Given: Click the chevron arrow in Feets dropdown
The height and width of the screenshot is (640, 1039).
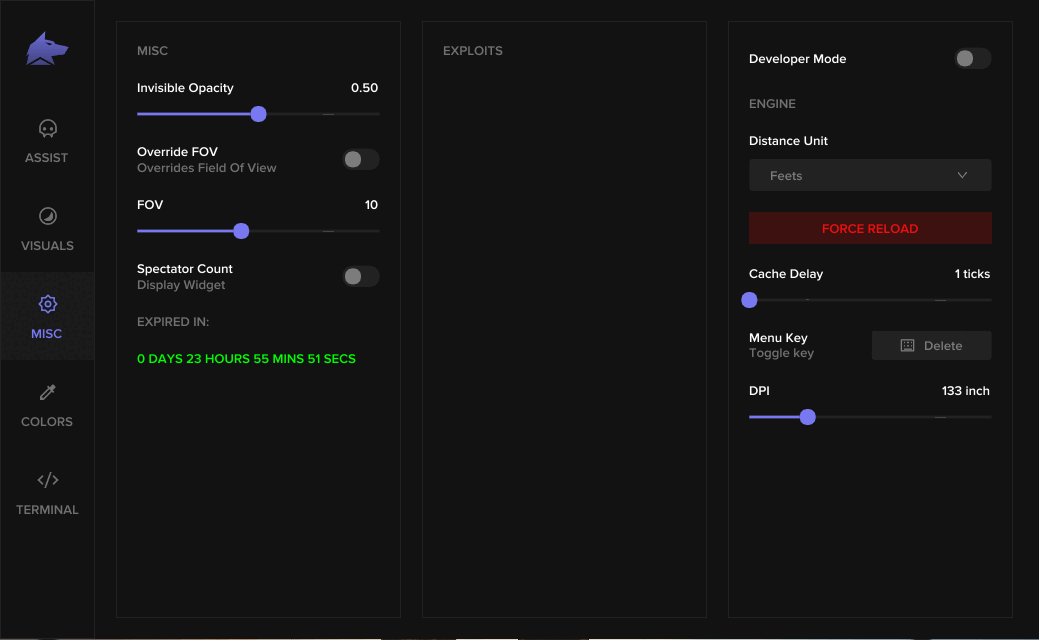Looking at the screenshot, I should pyautogui.click(x=962, y=175).
